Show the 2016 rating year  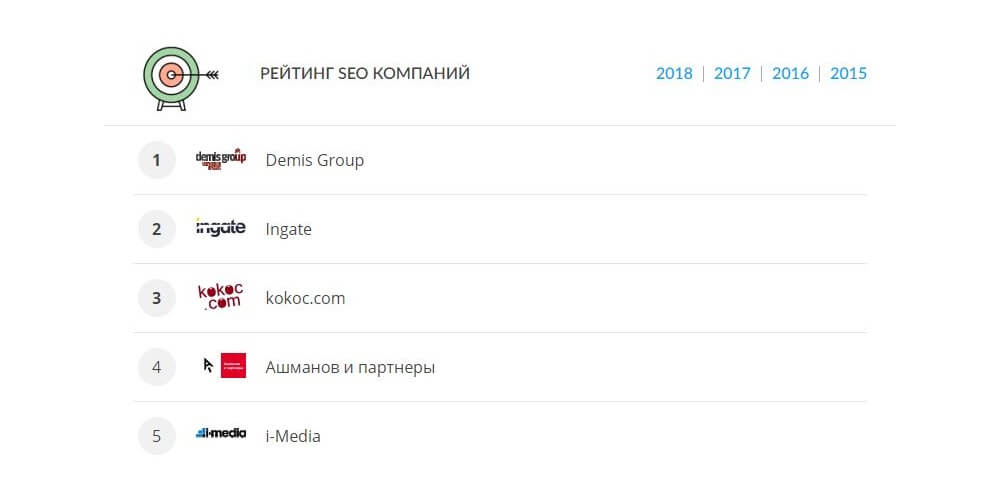point(790,73)
